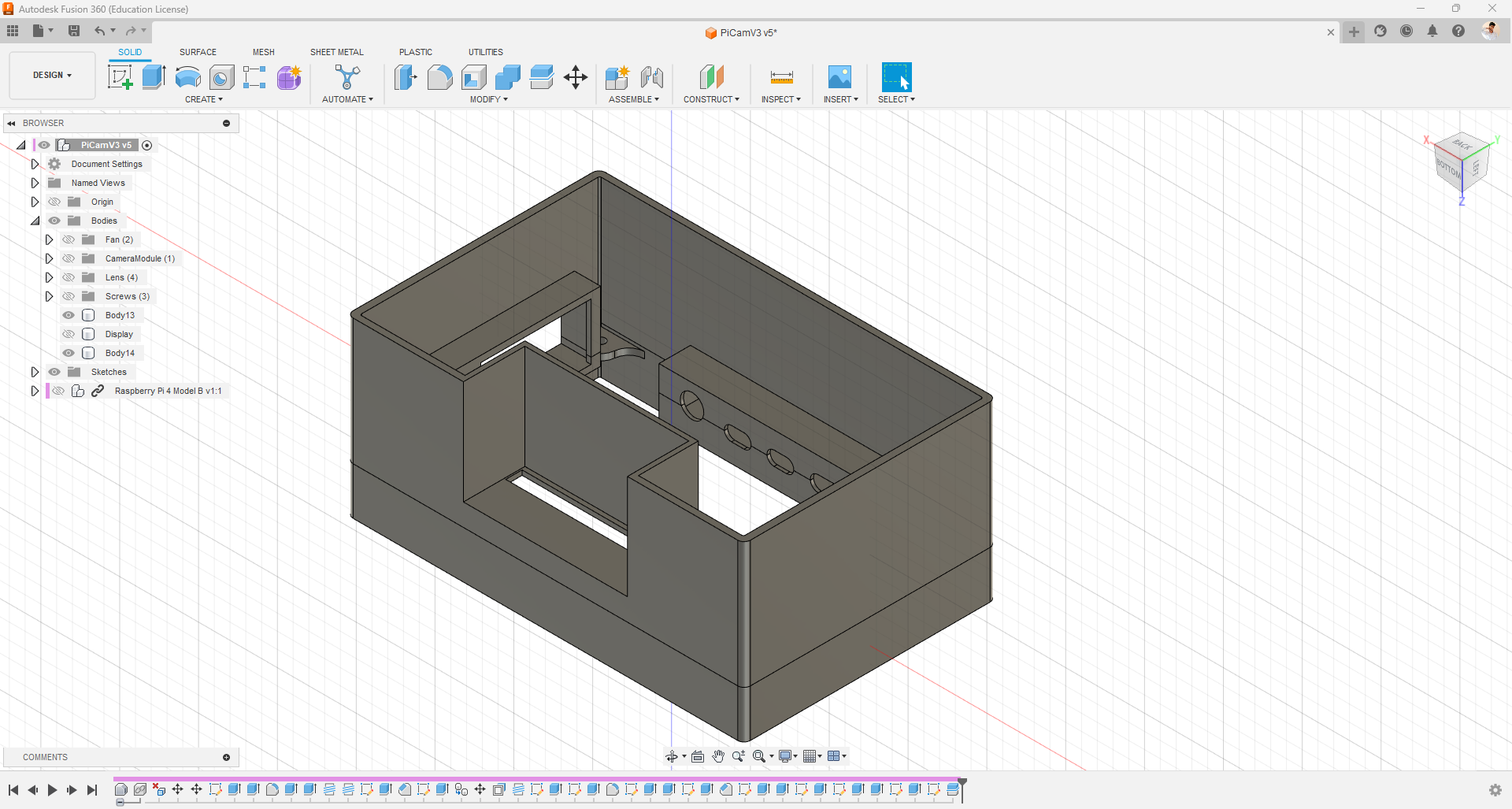
Task: Jump to timeline beginning
Action: tap(13, 790)
